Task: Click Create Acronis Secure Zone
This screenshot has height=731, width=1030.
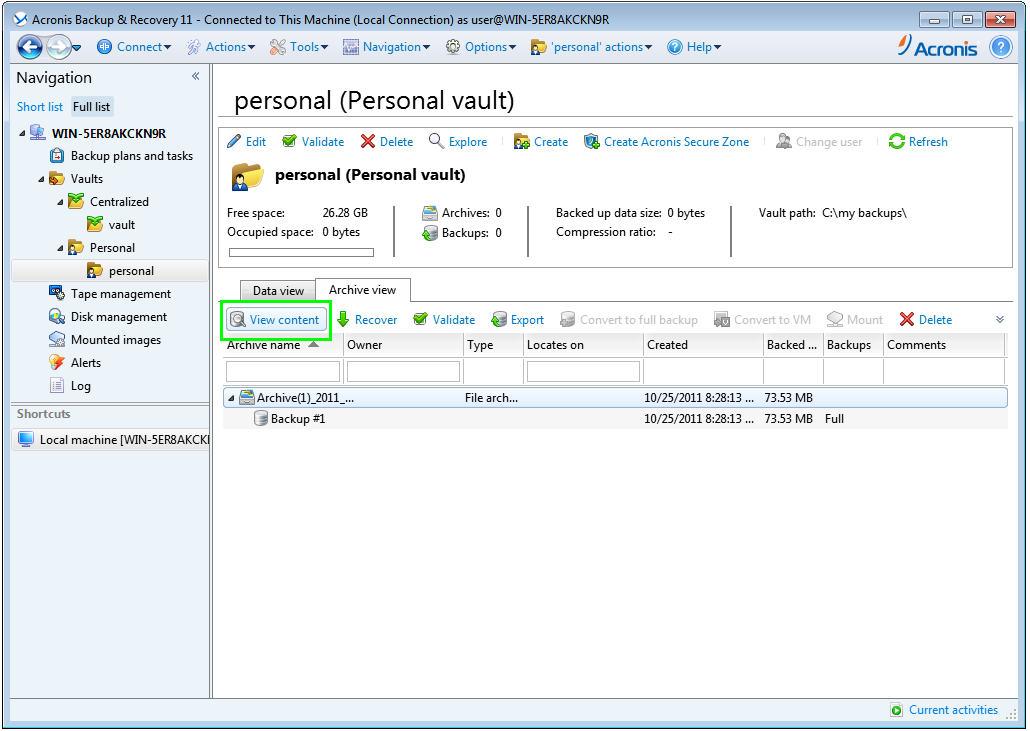Action: pos(666,142)
